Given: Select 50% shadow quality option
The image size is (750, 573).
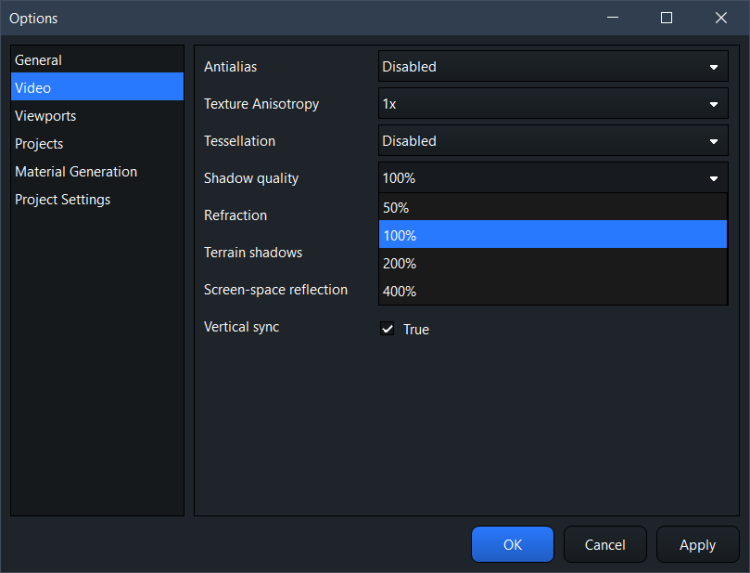Looking at the screenshot, I should 552,208.
